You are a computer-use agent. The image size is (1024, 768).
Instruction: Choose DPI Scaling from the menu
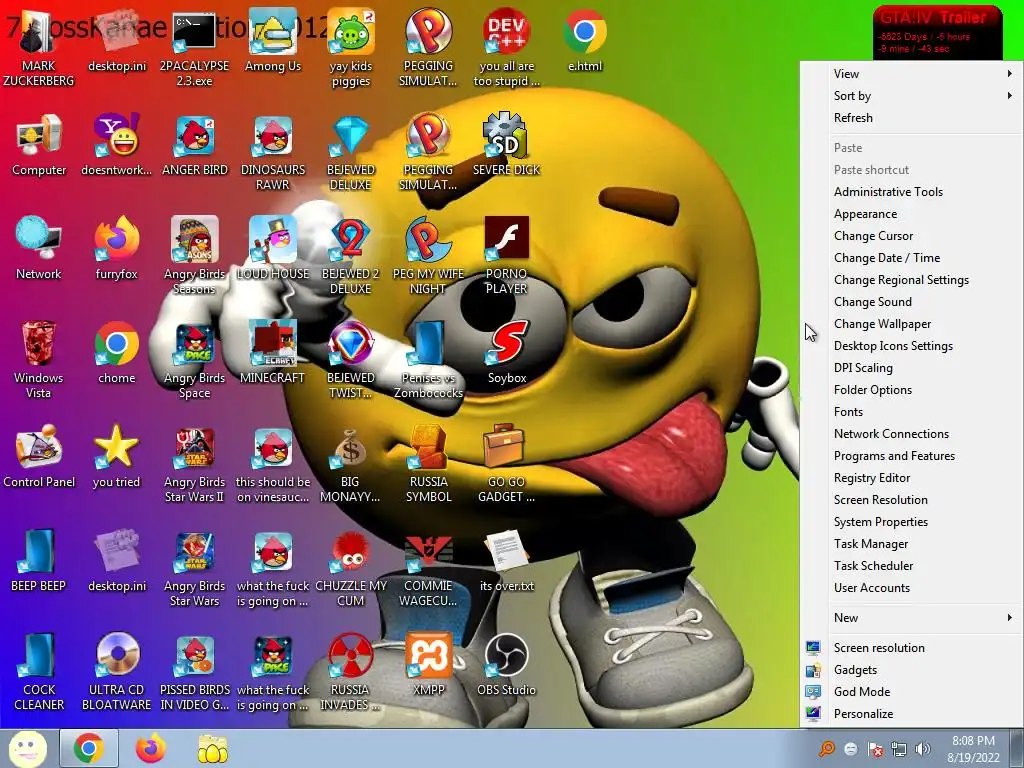tap(911, 368)
